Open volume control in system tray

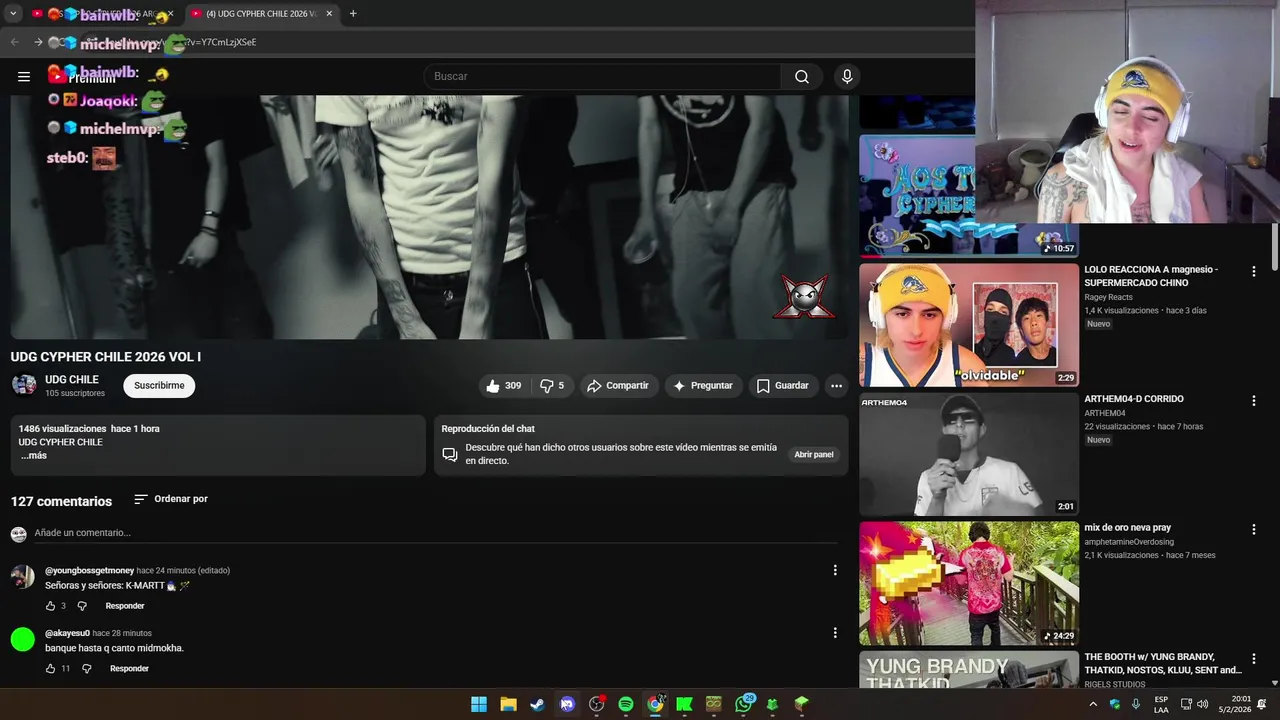[1203, 704]
